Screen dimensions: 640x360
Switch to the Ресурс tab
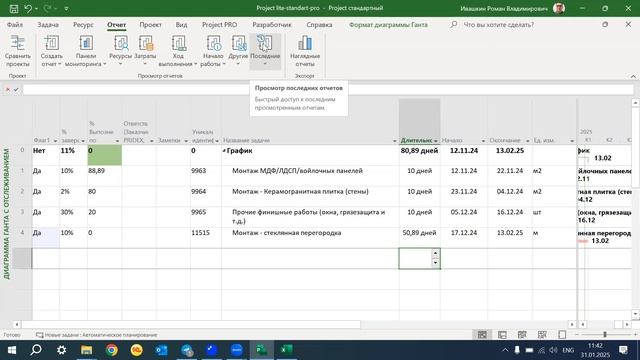tap(83, 25)
